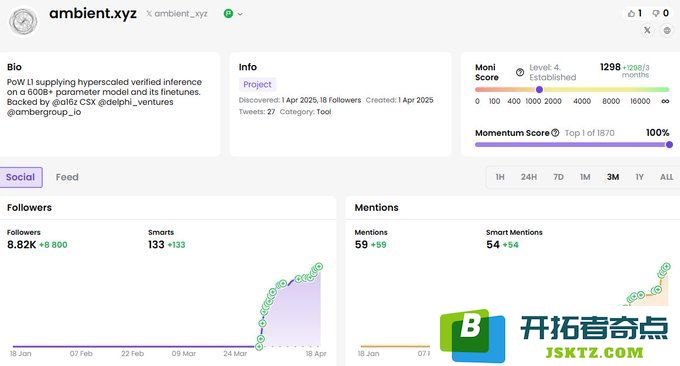Click the thumbs down icon
This screenshot has width=680, height=366.
click(656, 13)
